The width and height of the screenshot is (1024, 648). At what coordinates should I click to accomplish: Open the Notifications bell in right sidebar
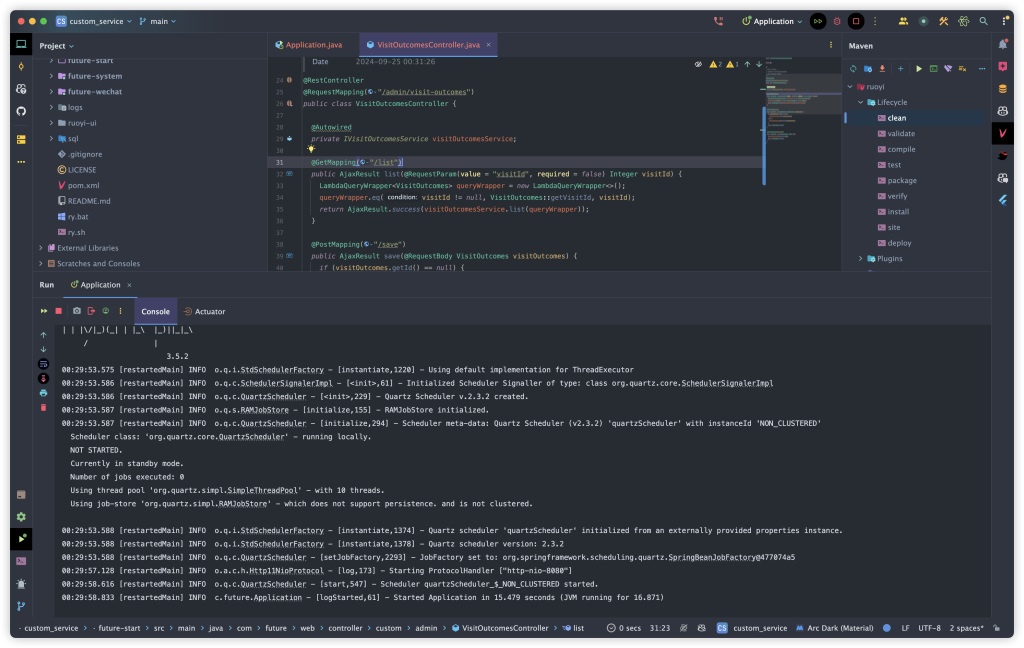1003,45
